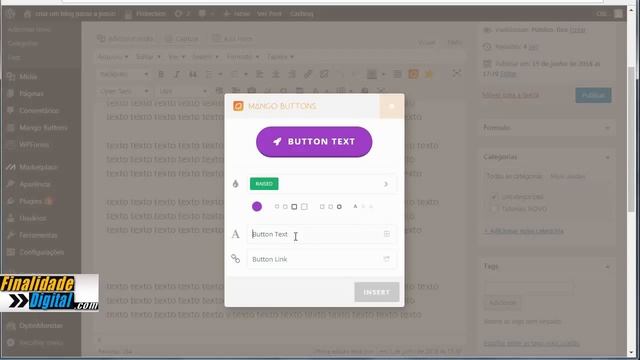Toggle the Tutoriais category checkbox
Screen dimensions: 640x360
click(x=494, y=209)
